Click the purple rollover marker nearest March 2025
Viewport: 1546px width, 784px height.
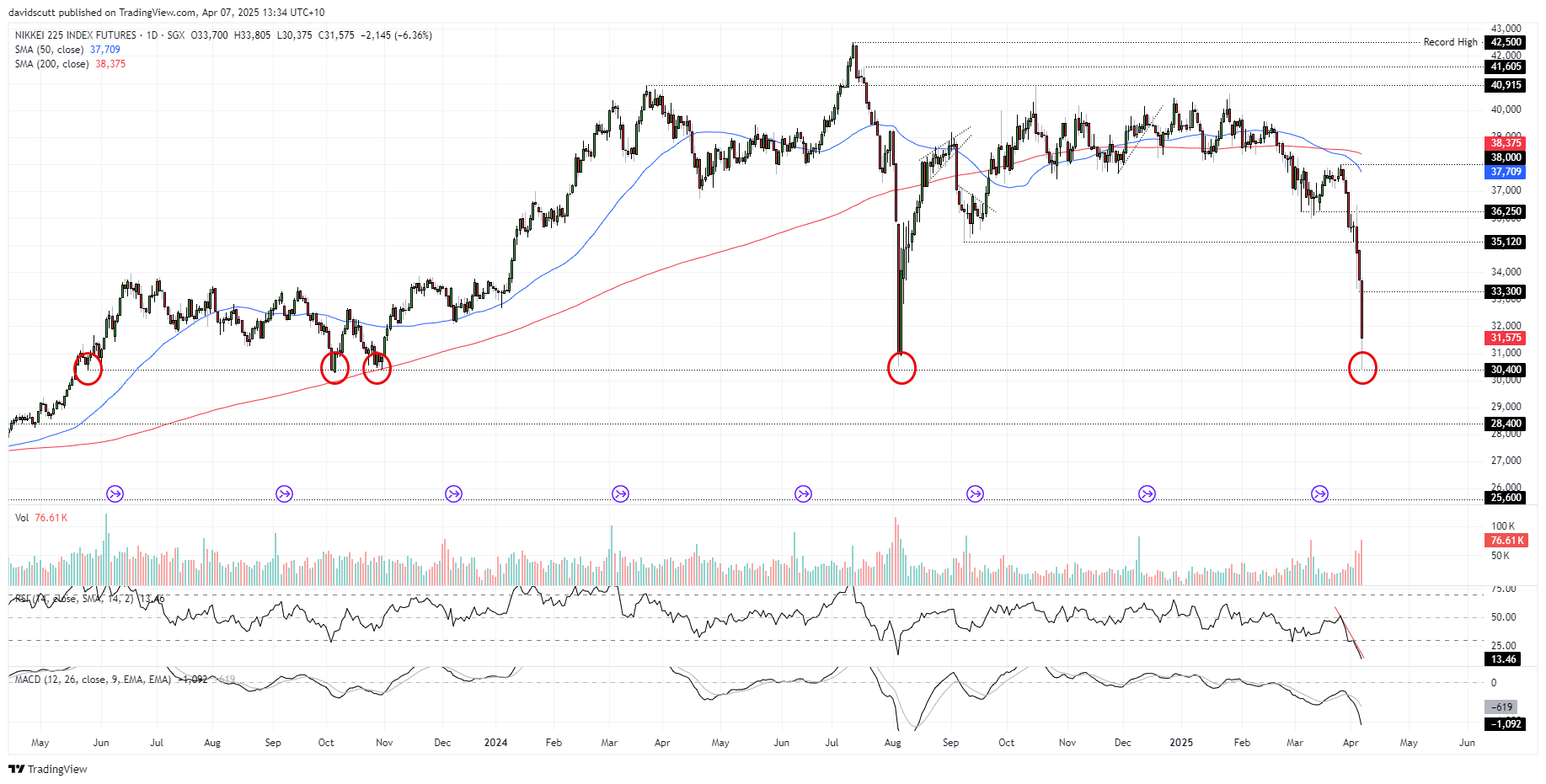[1320, 493]
